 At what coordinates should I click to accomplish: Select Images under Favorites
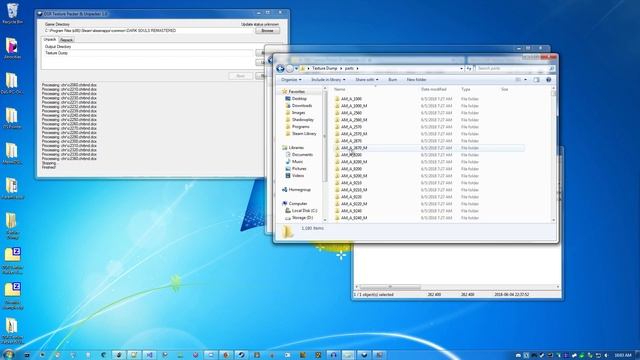298,113
